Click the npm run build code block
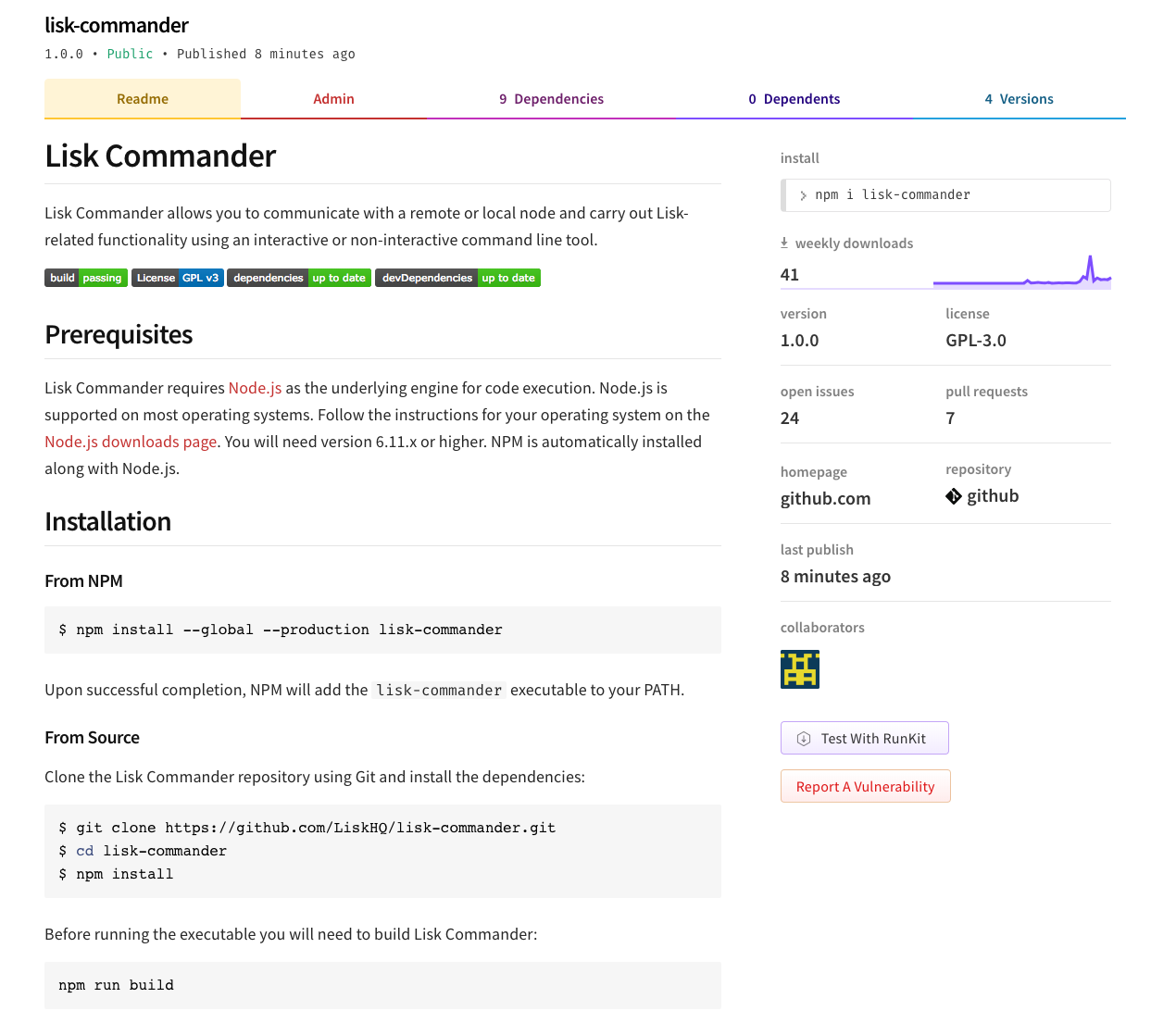Screen dimensions: 1176x1023 pyautogui.click(x=382, y=985)
